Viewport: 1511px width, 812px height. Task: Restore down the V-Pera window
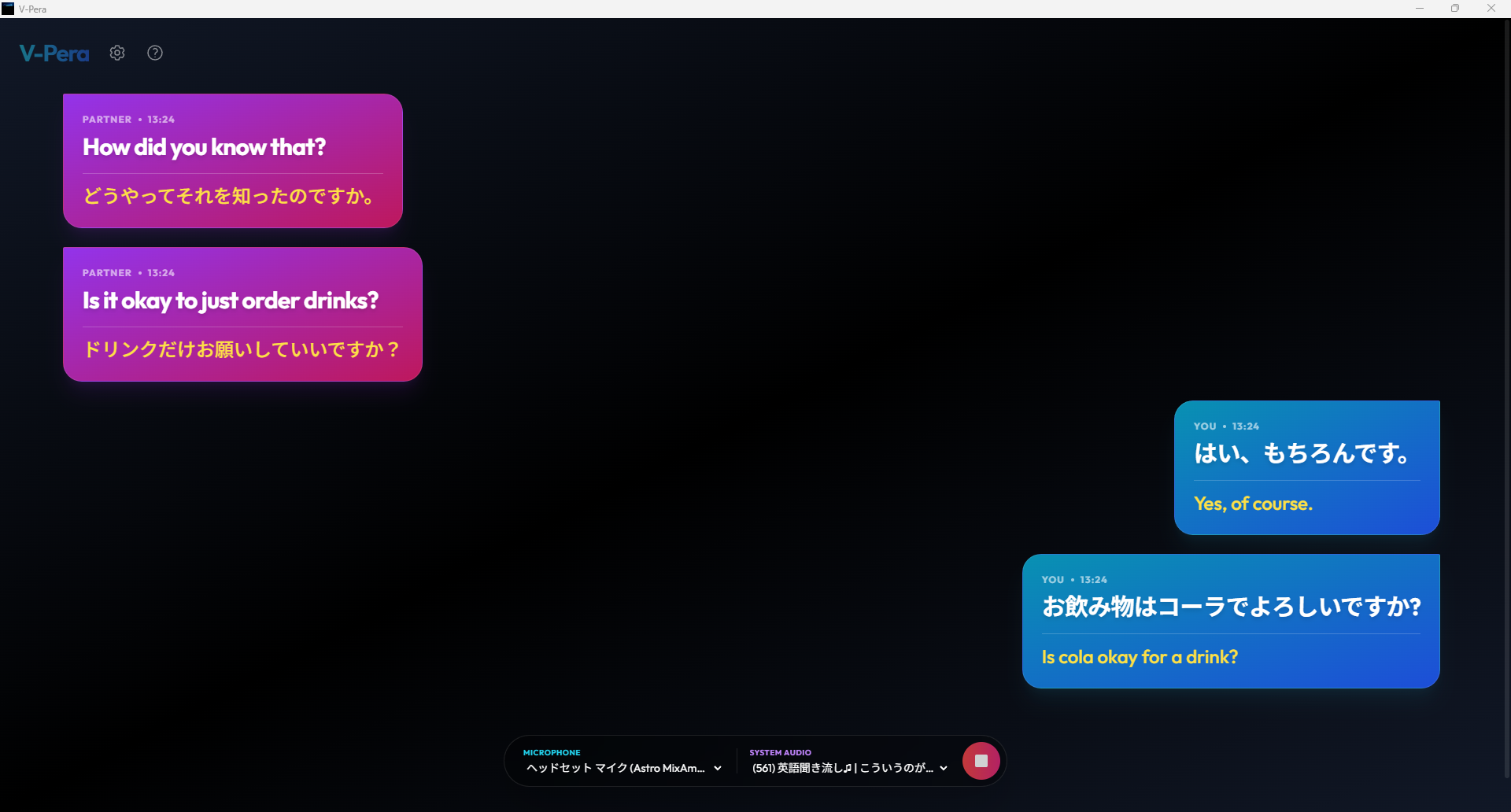(x=1455, y=9)
